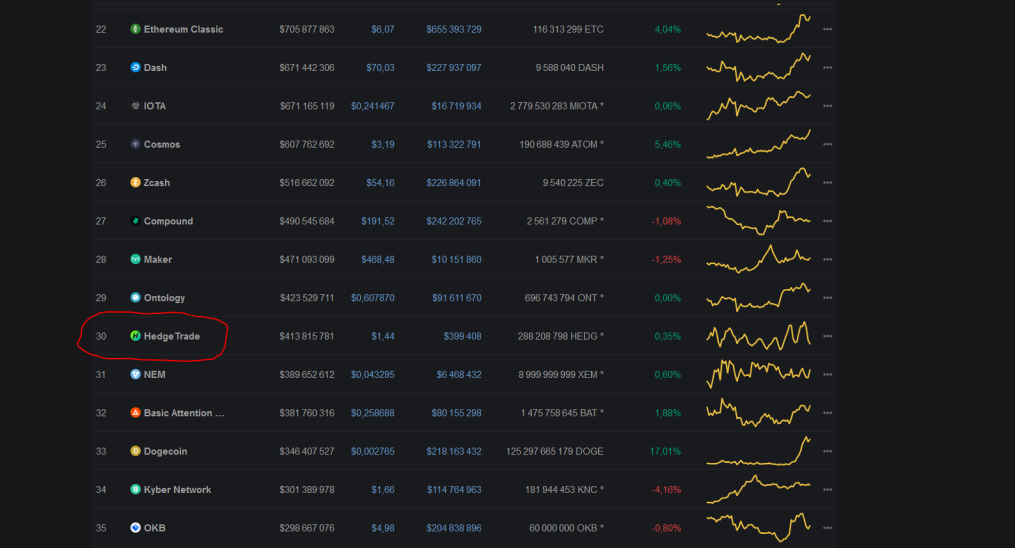This screenshot has height=548, width=1015.
Task: Click the Zcash coin icon
Action: [135, 182]
